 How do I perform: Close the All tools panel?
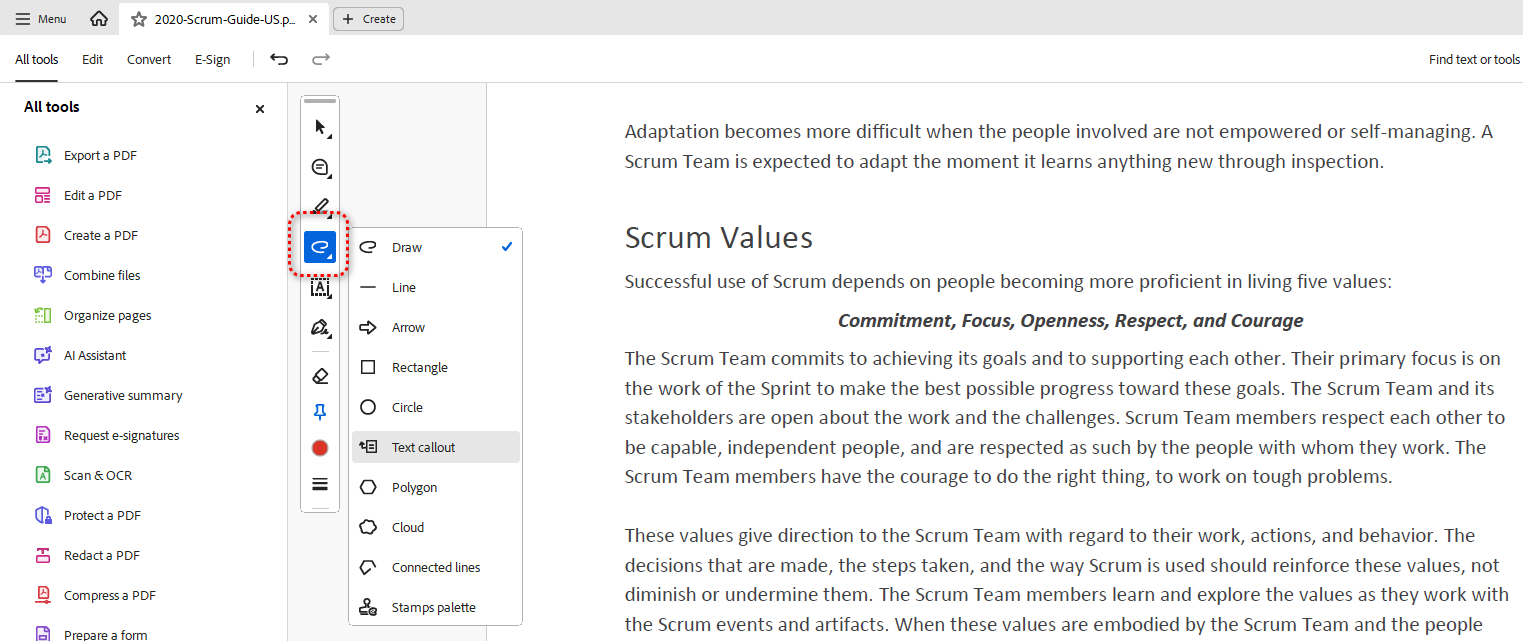[260, 109]
